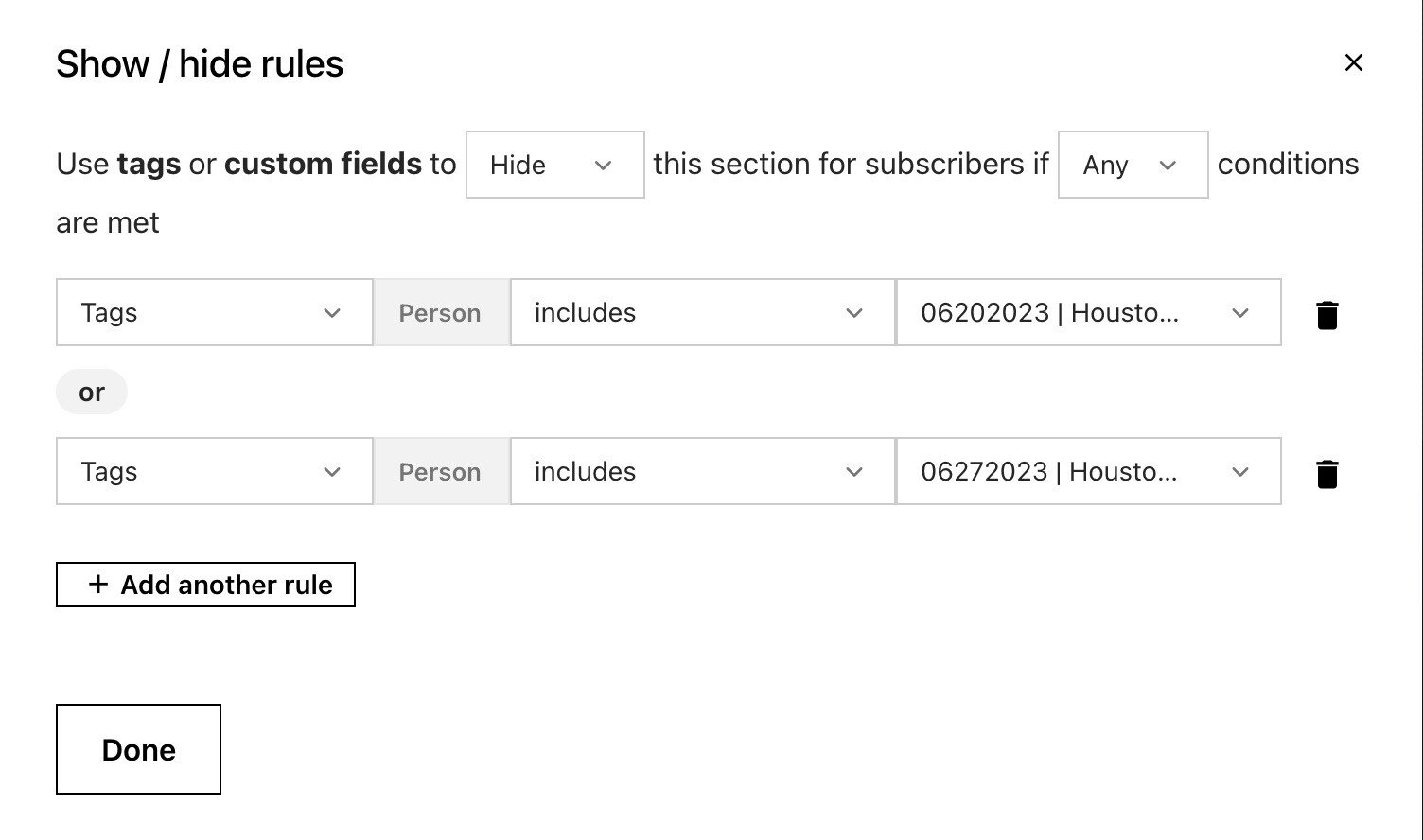Screen dimensions: 1423x840
Task: Click the trash icon beside the top rule
Action: [x=1327, y=313]
